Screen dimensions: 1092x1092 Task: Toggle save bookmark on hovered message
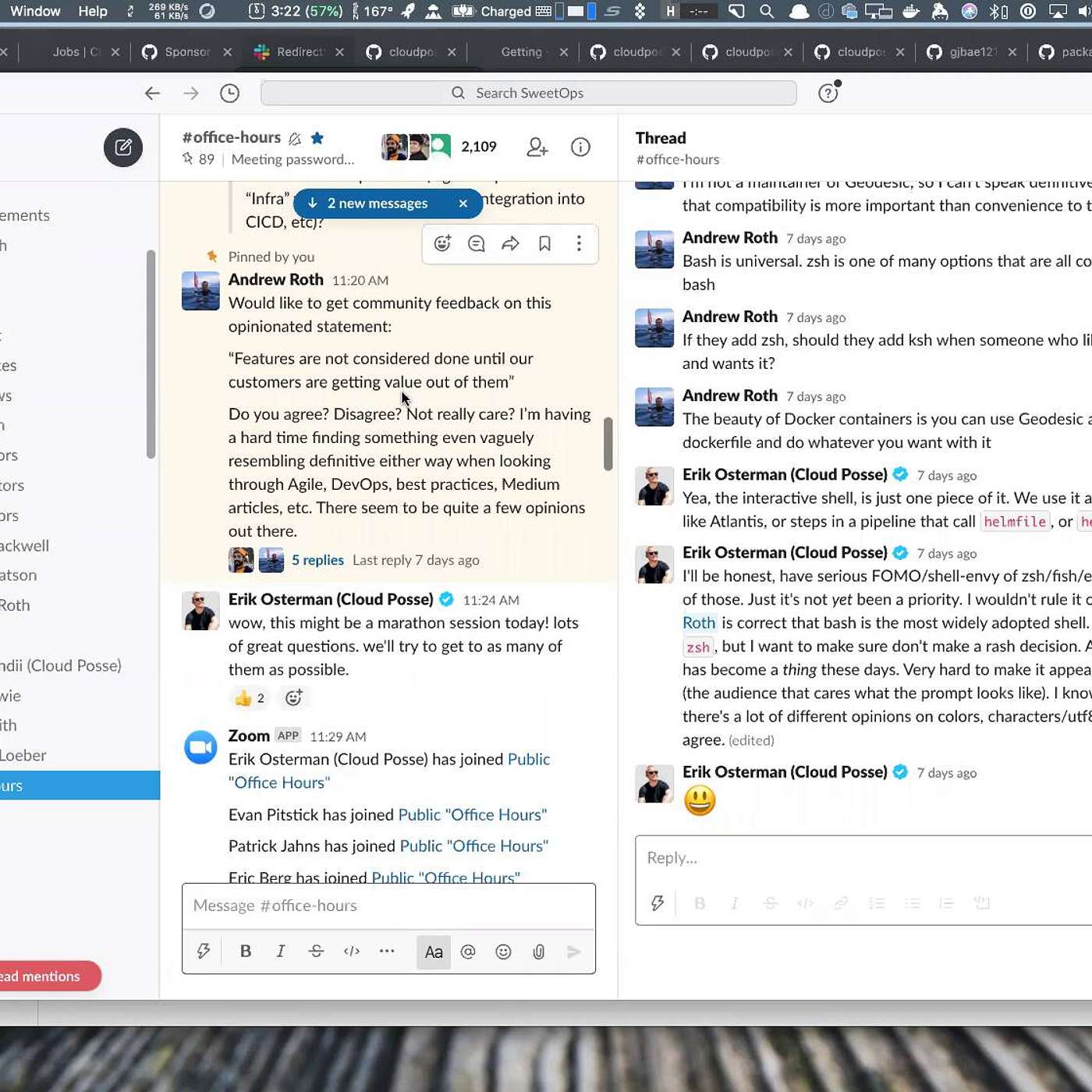545,243
